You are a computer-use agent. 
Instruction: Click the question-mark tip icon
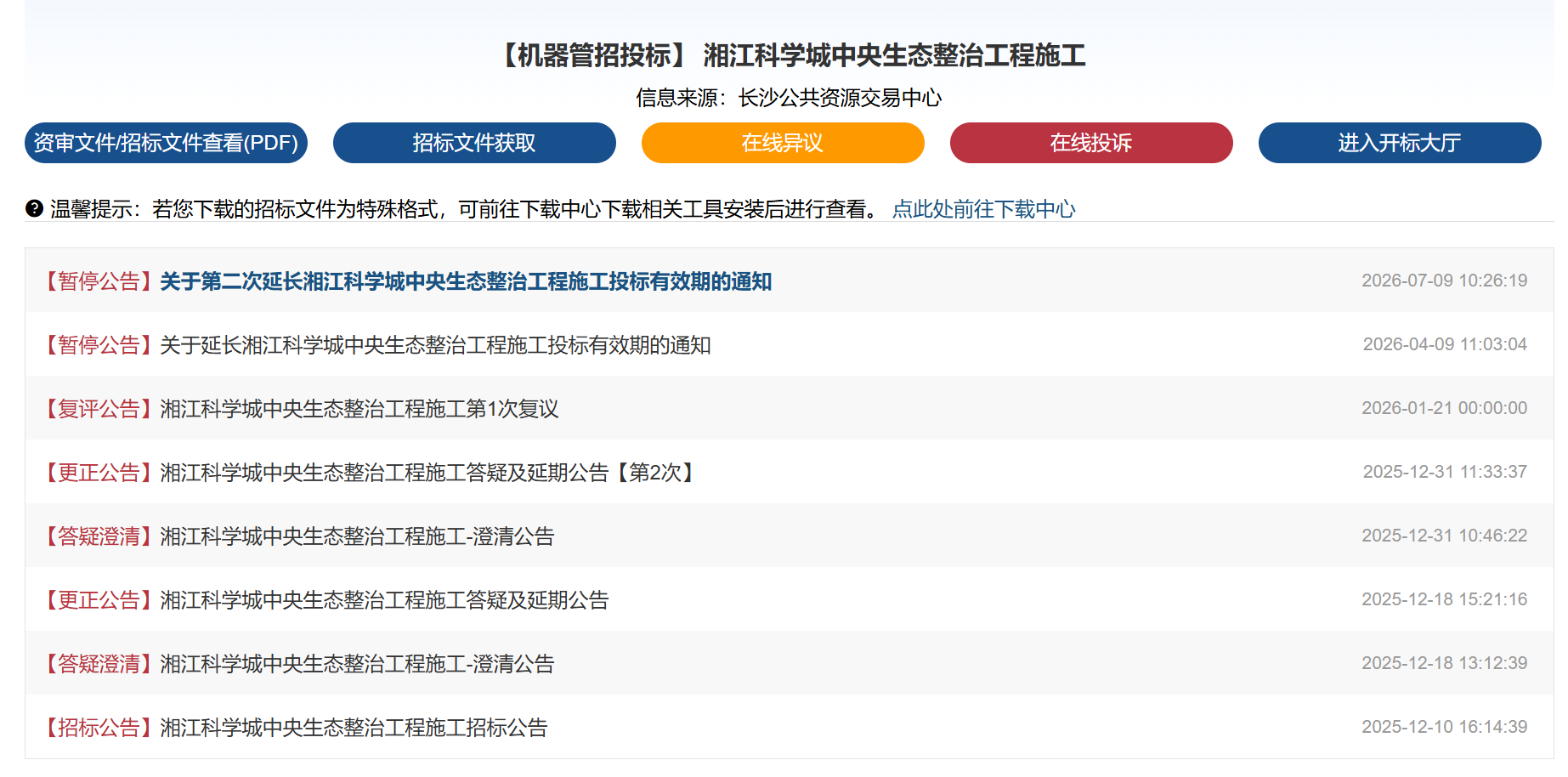34,208
